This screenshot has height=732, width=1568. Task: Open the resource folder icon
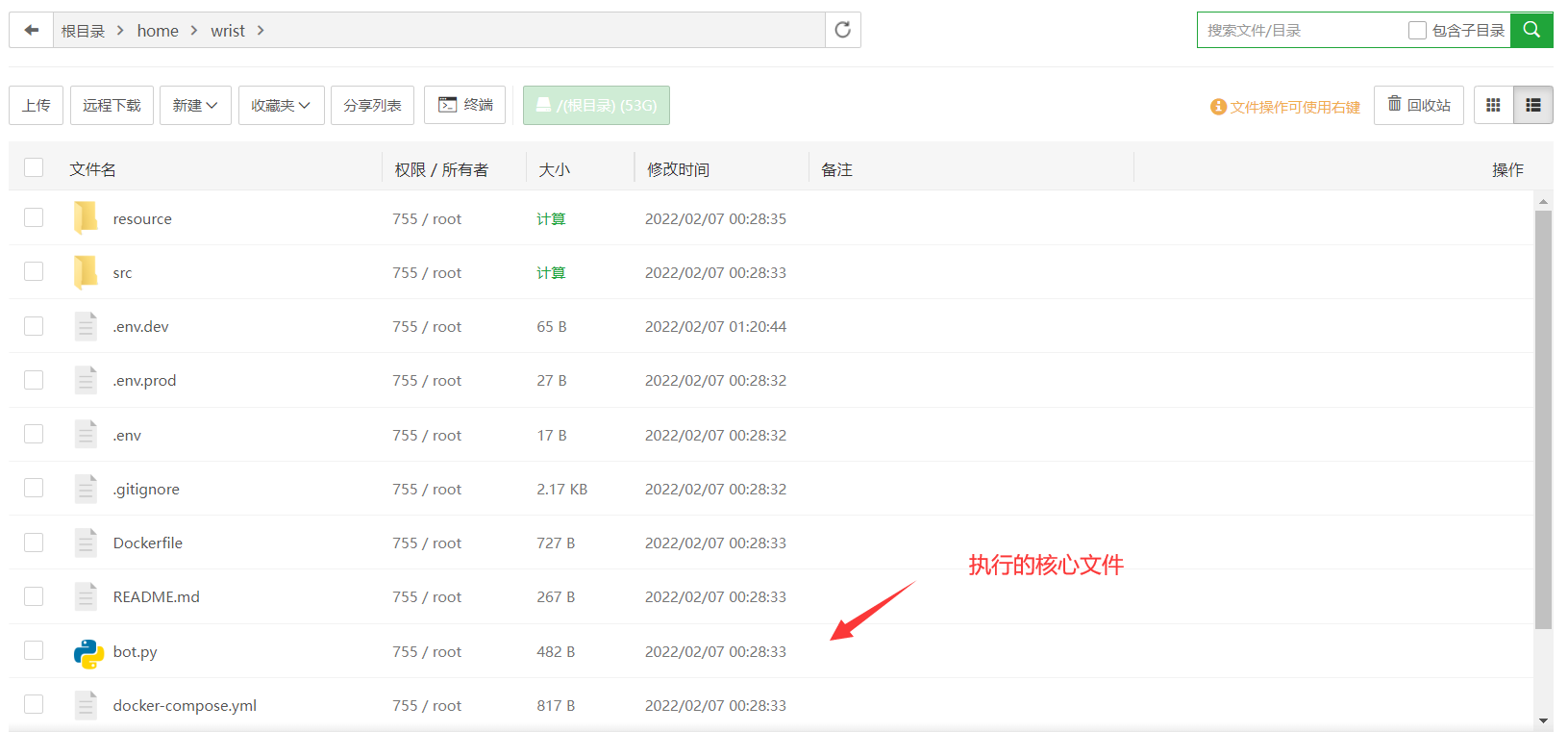(x=86, y=217)
